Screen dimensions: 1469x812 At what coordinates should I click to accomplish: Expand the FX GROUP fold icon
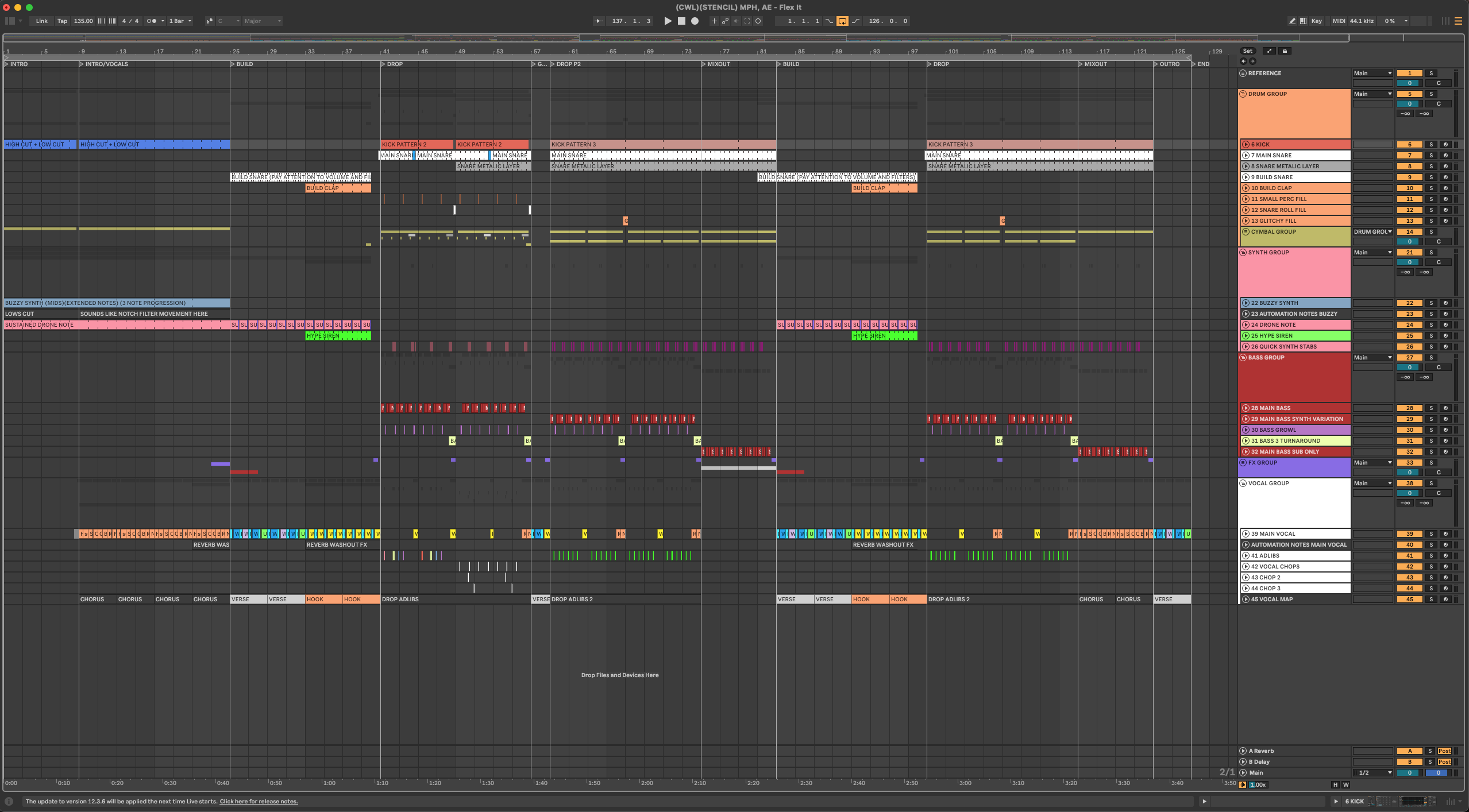coord(1243,463)
